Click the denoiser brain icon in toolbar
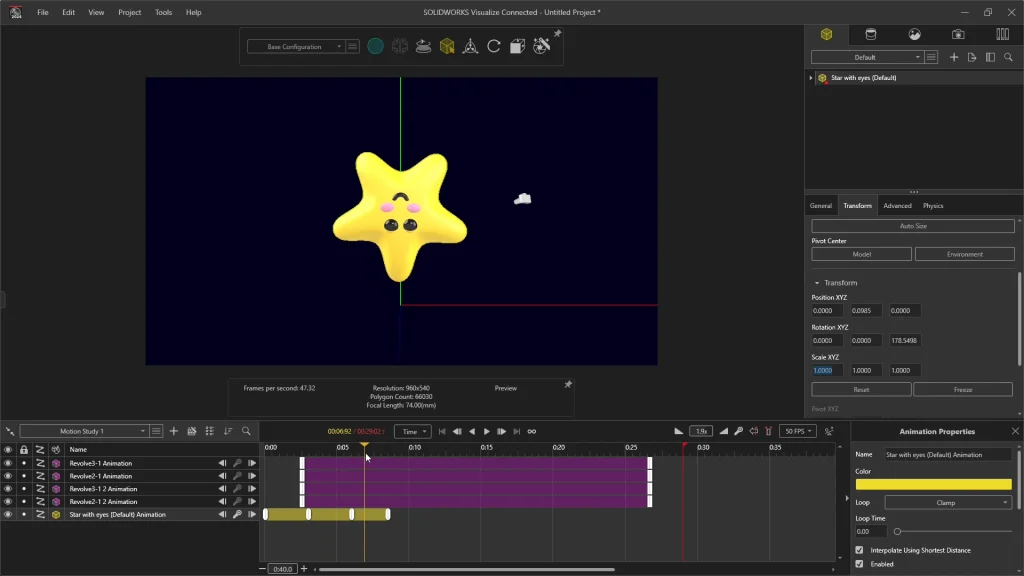Image resolution: width=1024 pixels, height=576 pixels. 399,47
